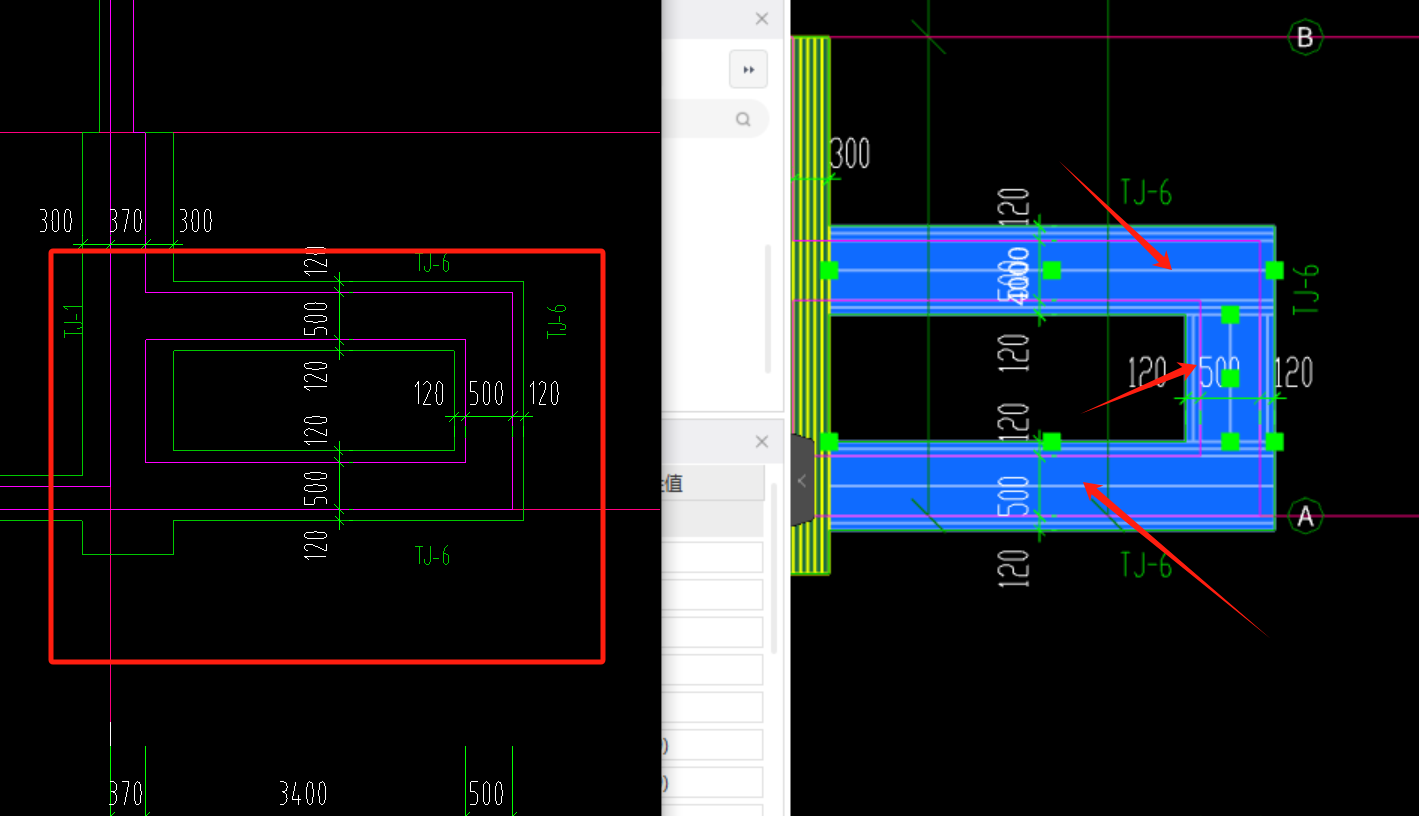
Task: Close the lower properties panel with its X
Action: [762, 442]
